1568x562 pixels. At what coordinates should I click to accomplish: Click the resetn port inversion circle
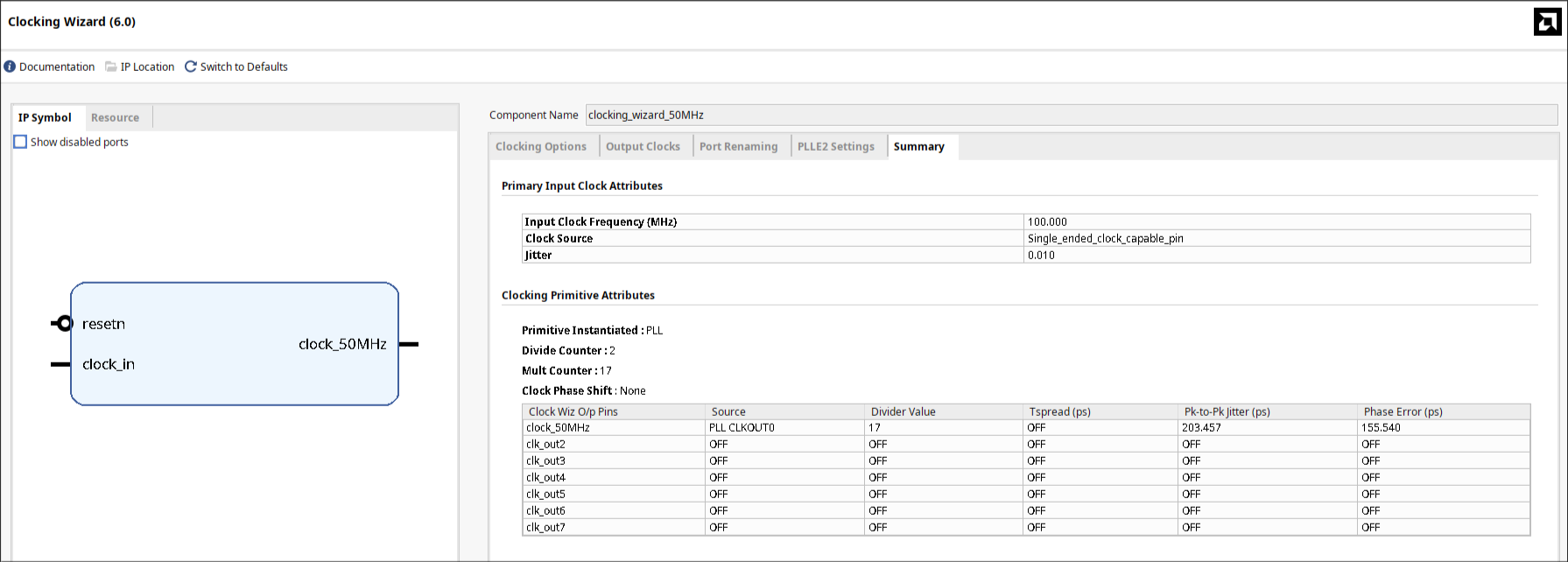pyautogui.click(x=64, y=324)
